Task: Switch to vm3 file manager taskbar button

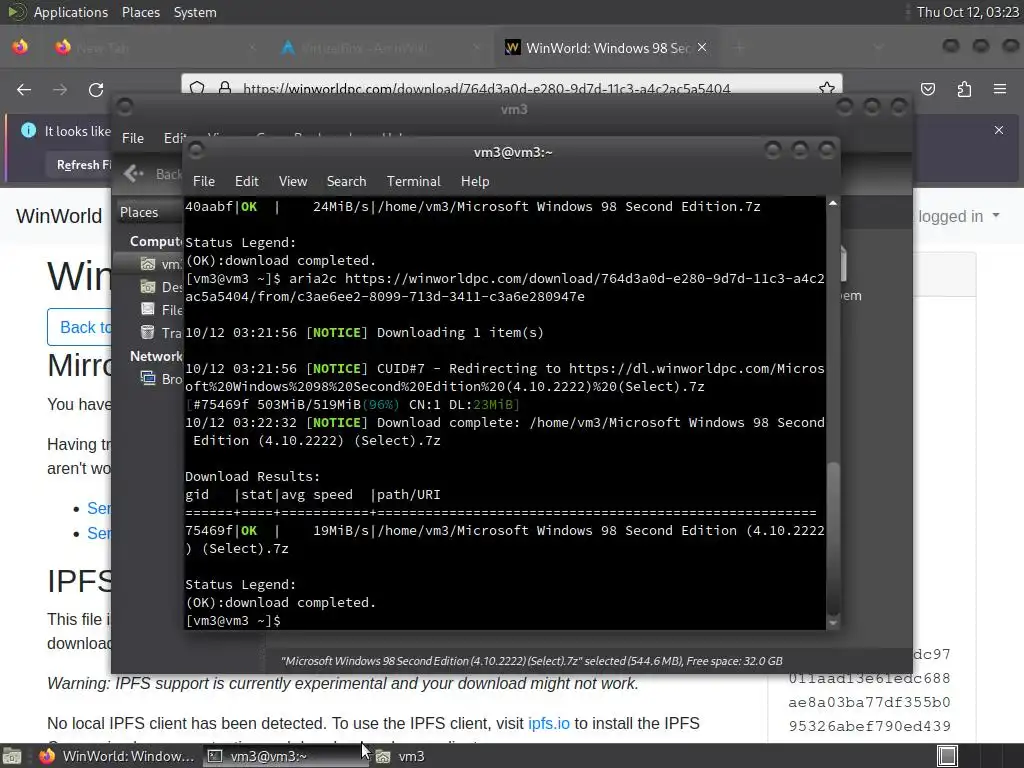Action: tap(400, 756)
